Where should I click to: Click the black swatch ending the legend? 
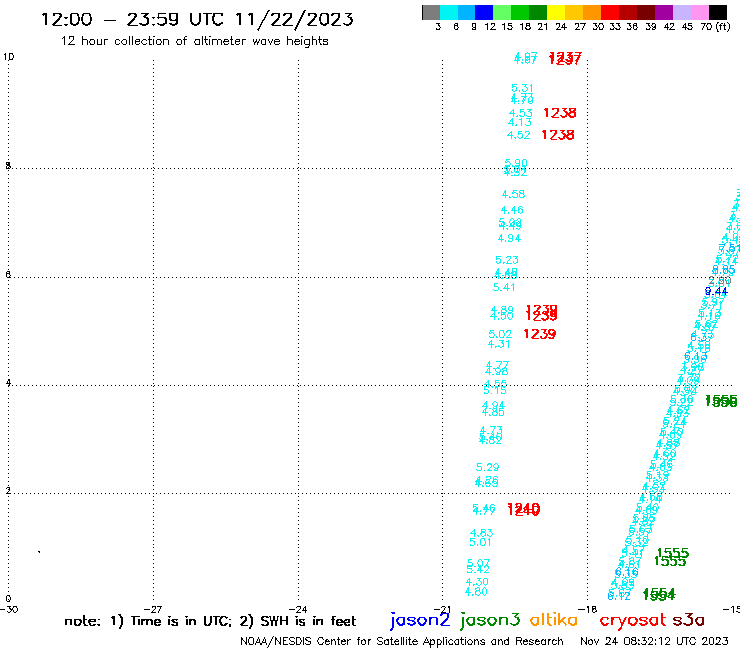pyautogui.click(x=717, y=12)
